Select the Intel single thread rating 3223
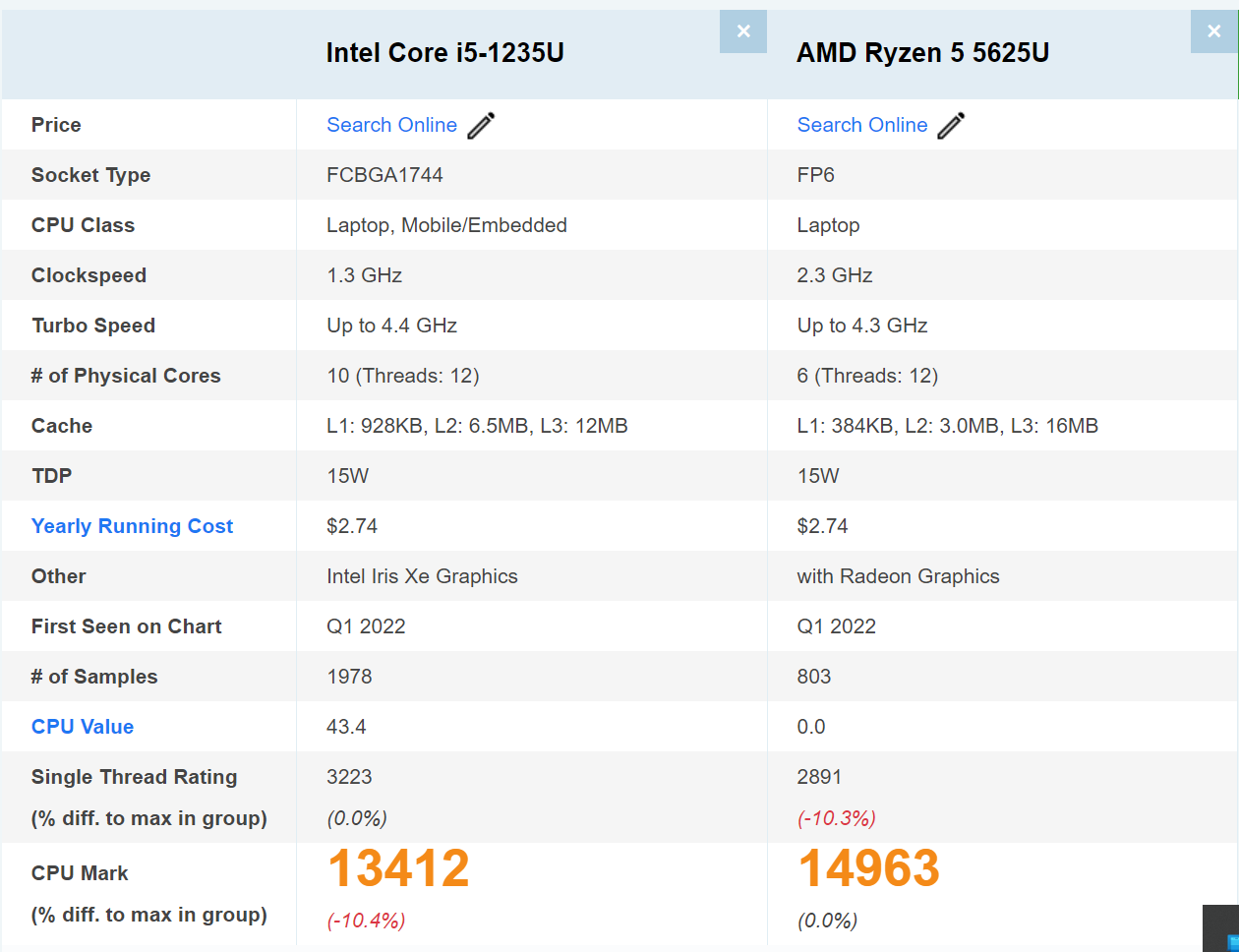 click(x=349, y=777)
